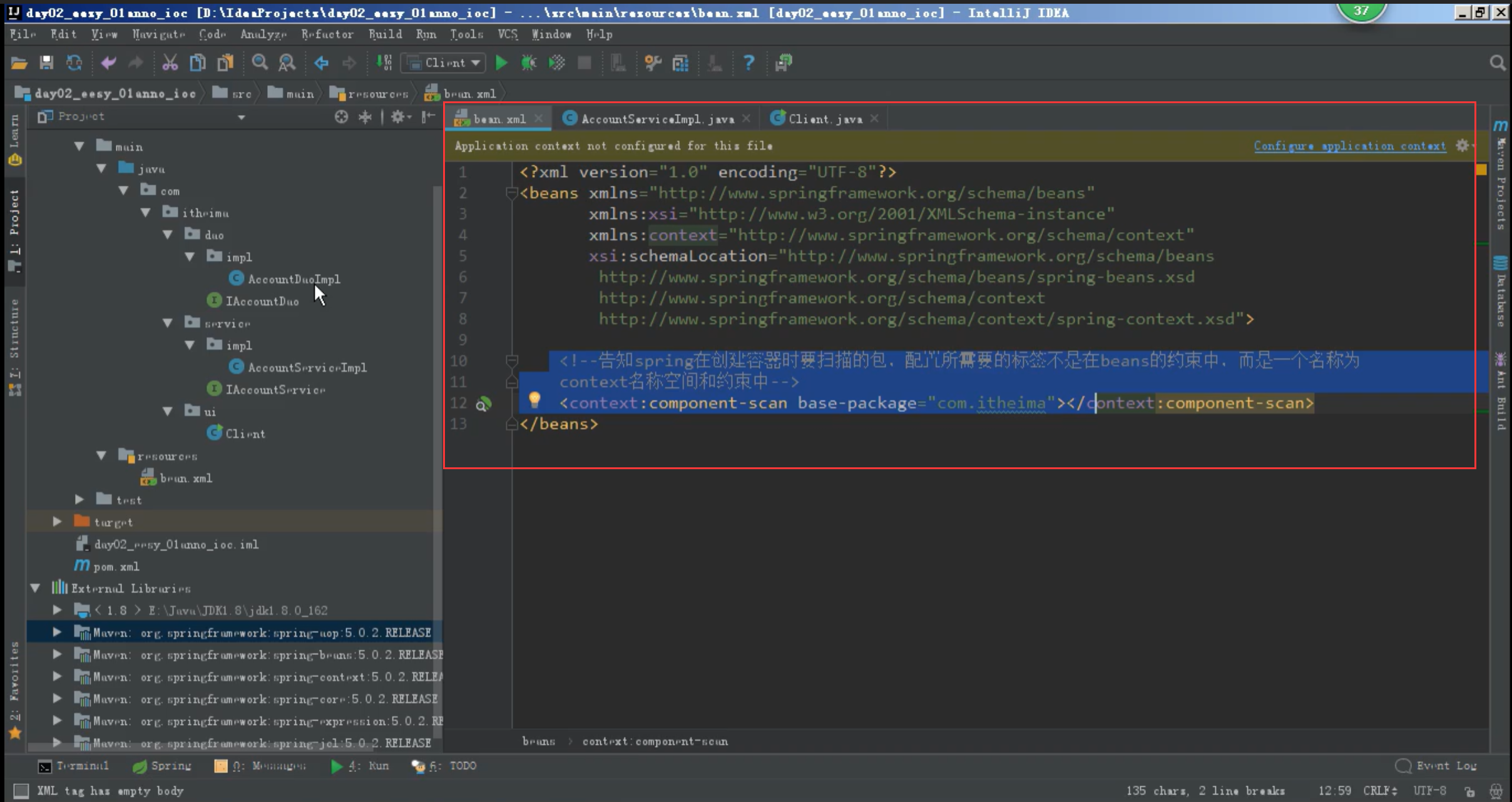Click the Cut scissors icon in toolbar
The height and width of the screenshot is (802, 1512).
(170, 63)
